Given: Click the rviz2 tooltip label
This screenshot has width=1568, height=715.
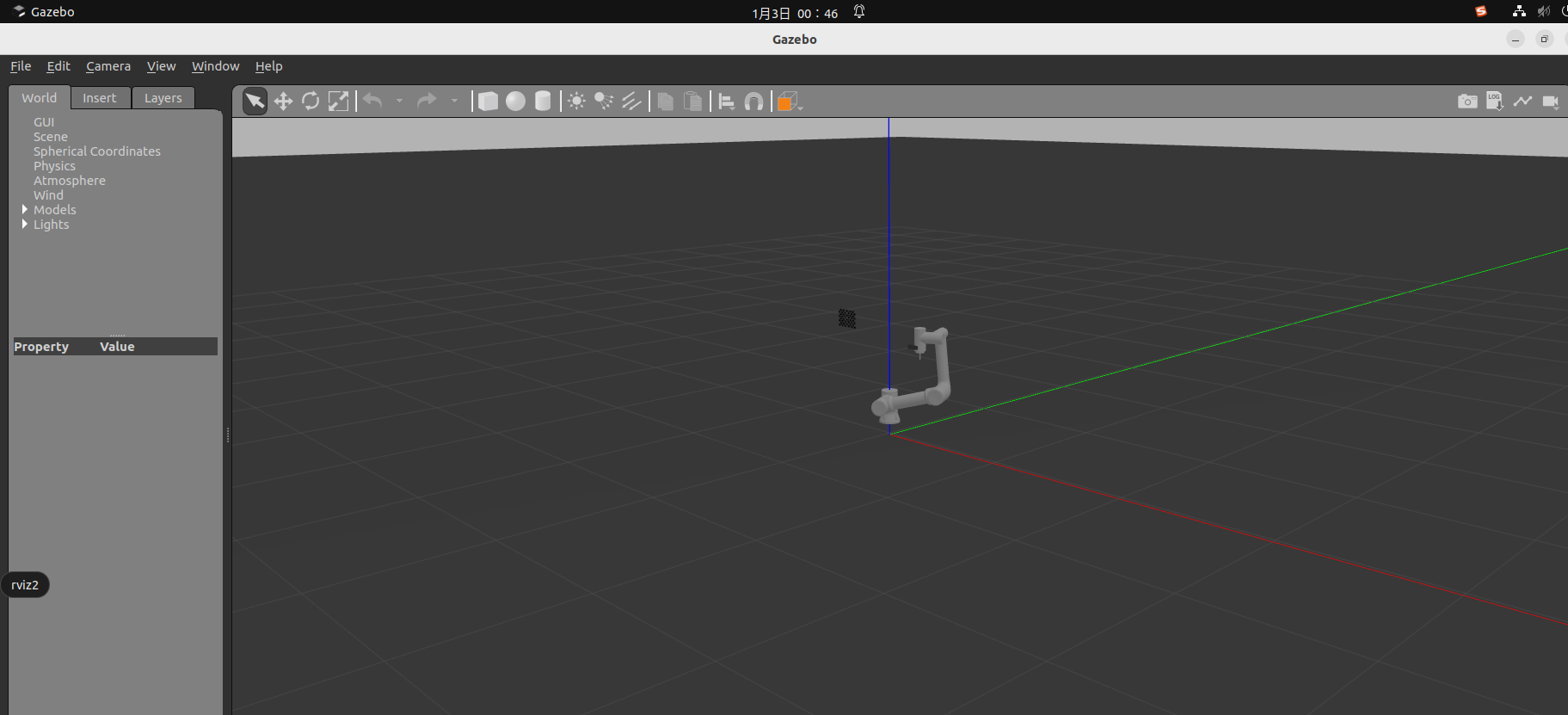Looking at the screenshot, I should pyautogui.click(x=25, y=585).
